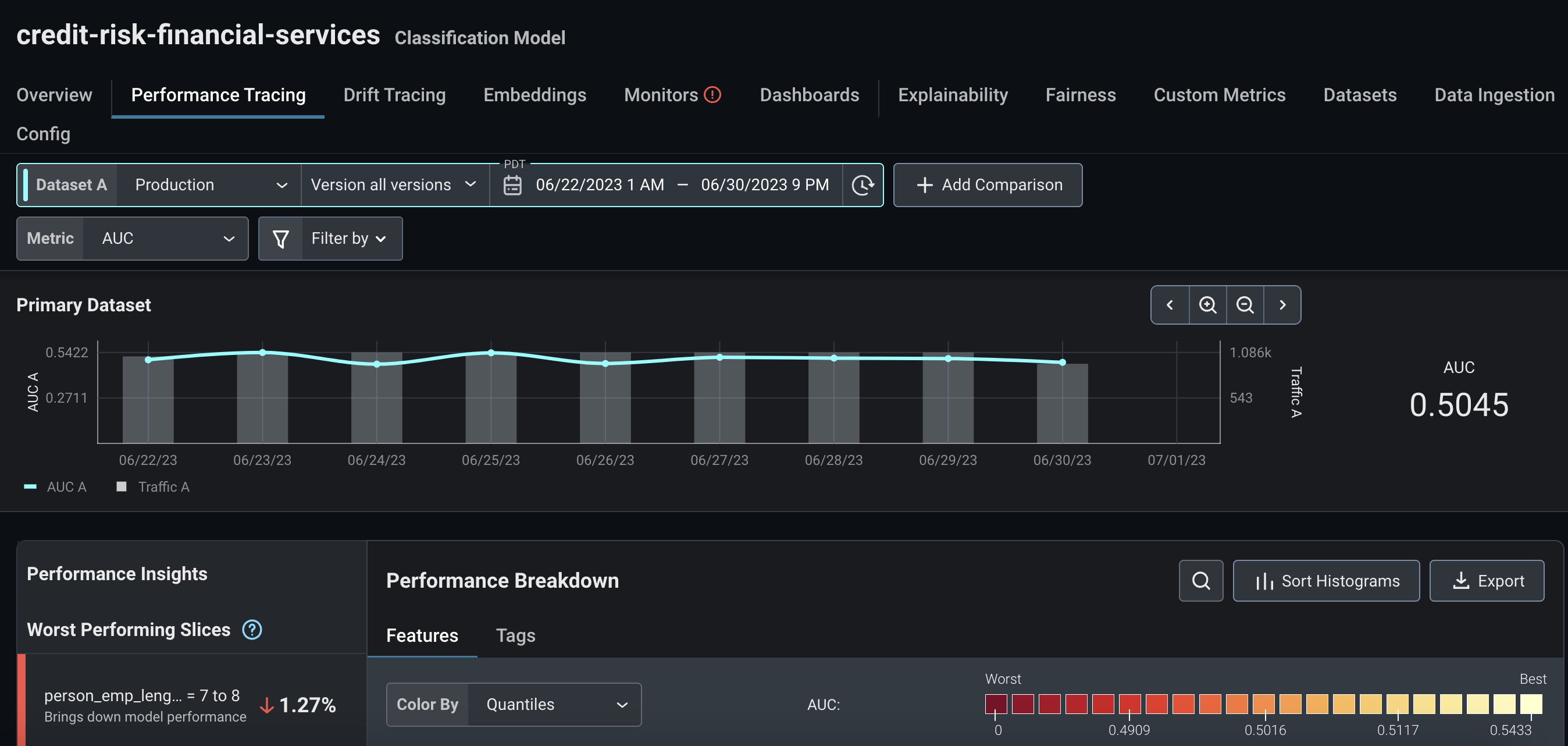This screenshot has width=1568, height=746.
Task: Open the AUC metric dropdown
Action: pos(166,238)
